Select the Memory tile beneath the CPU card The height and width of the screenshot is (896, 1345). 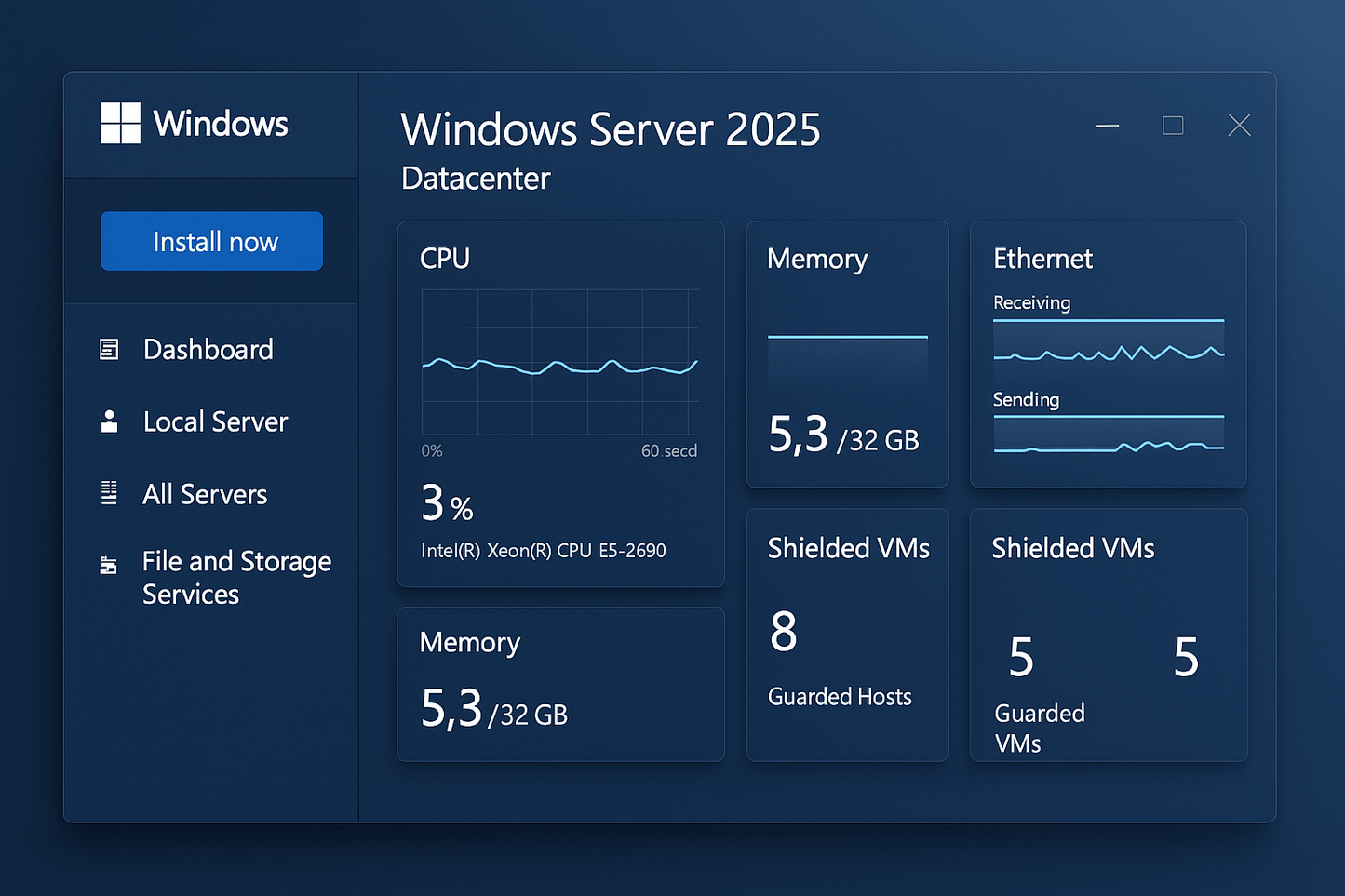coord(560,684)
